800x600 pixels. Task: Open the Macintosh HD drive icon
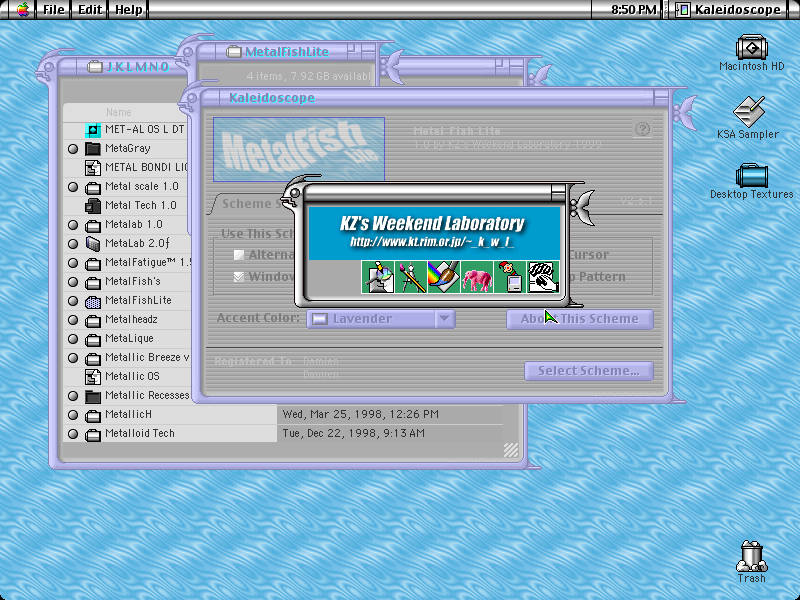pos(751,47)
